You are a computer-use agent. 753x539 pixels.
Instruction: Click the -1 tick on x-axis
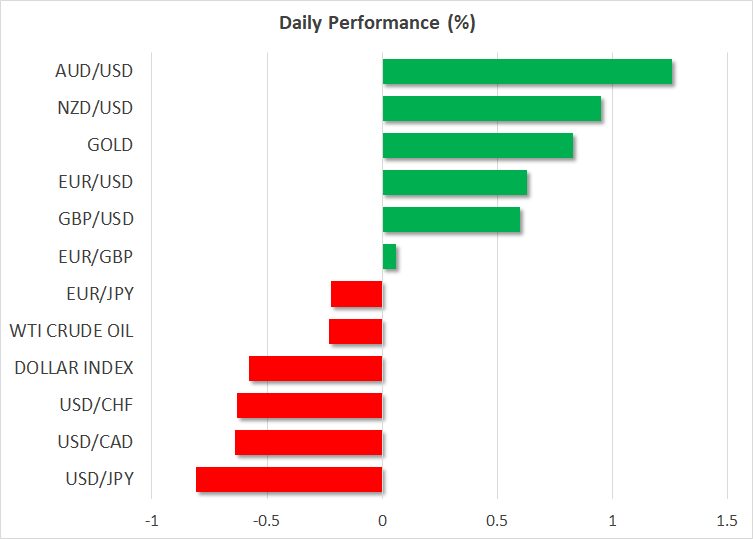(151, 521)
